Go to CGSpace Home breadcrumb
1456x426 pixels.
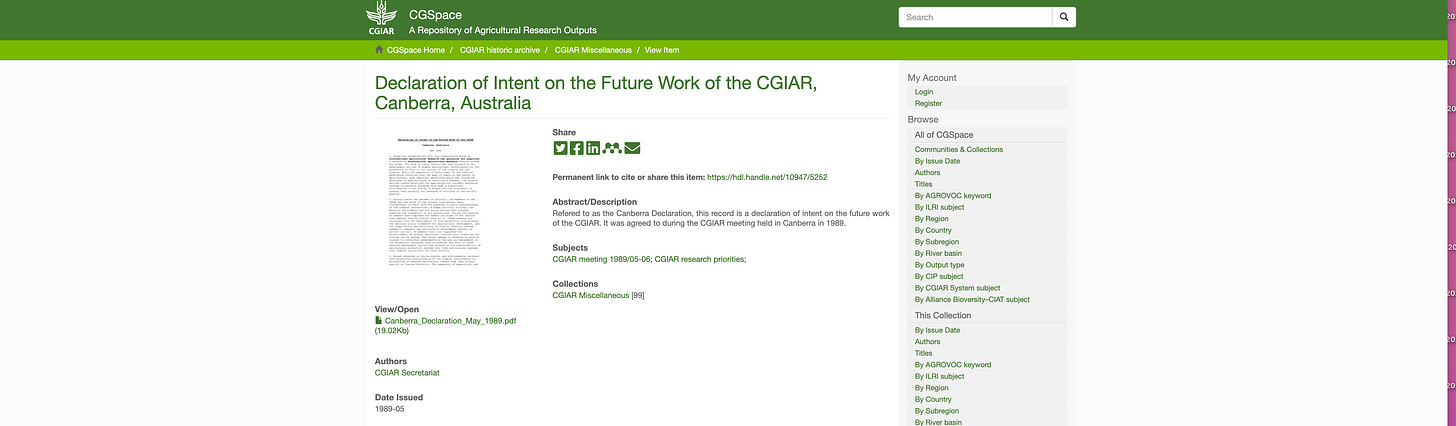pyautogui.click(x=416, y=49)
